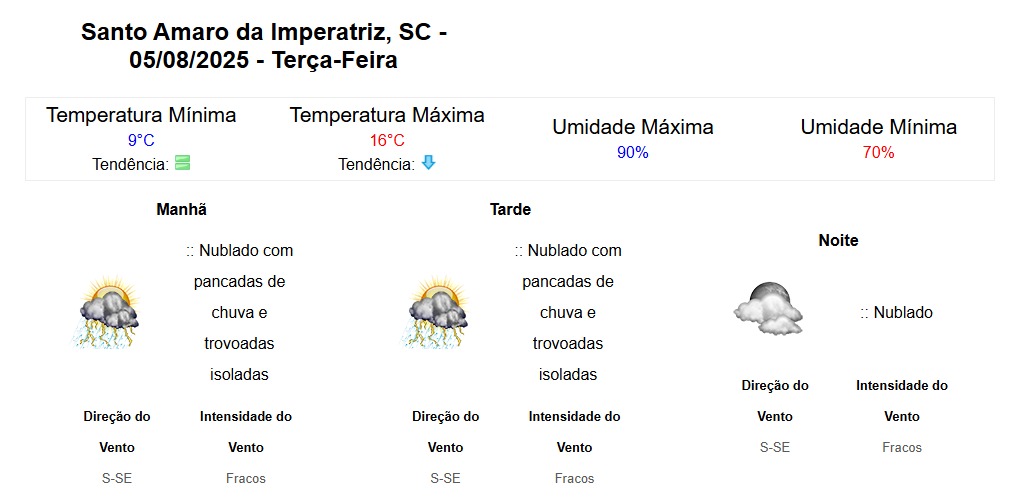Click the Temperatura Mínima label
Viewport: 1010px width, 504px height.
[x=141, y=115]
